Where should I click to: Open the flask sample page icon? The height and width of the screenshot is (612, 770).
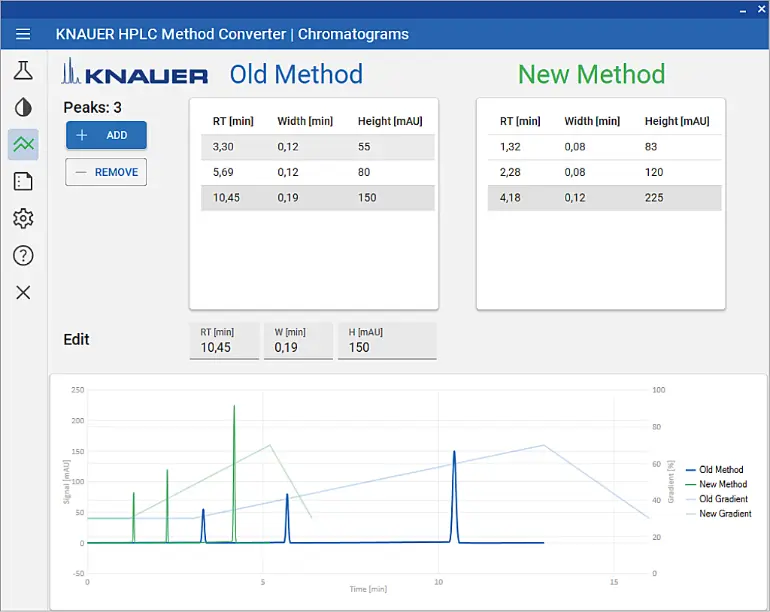23,71
